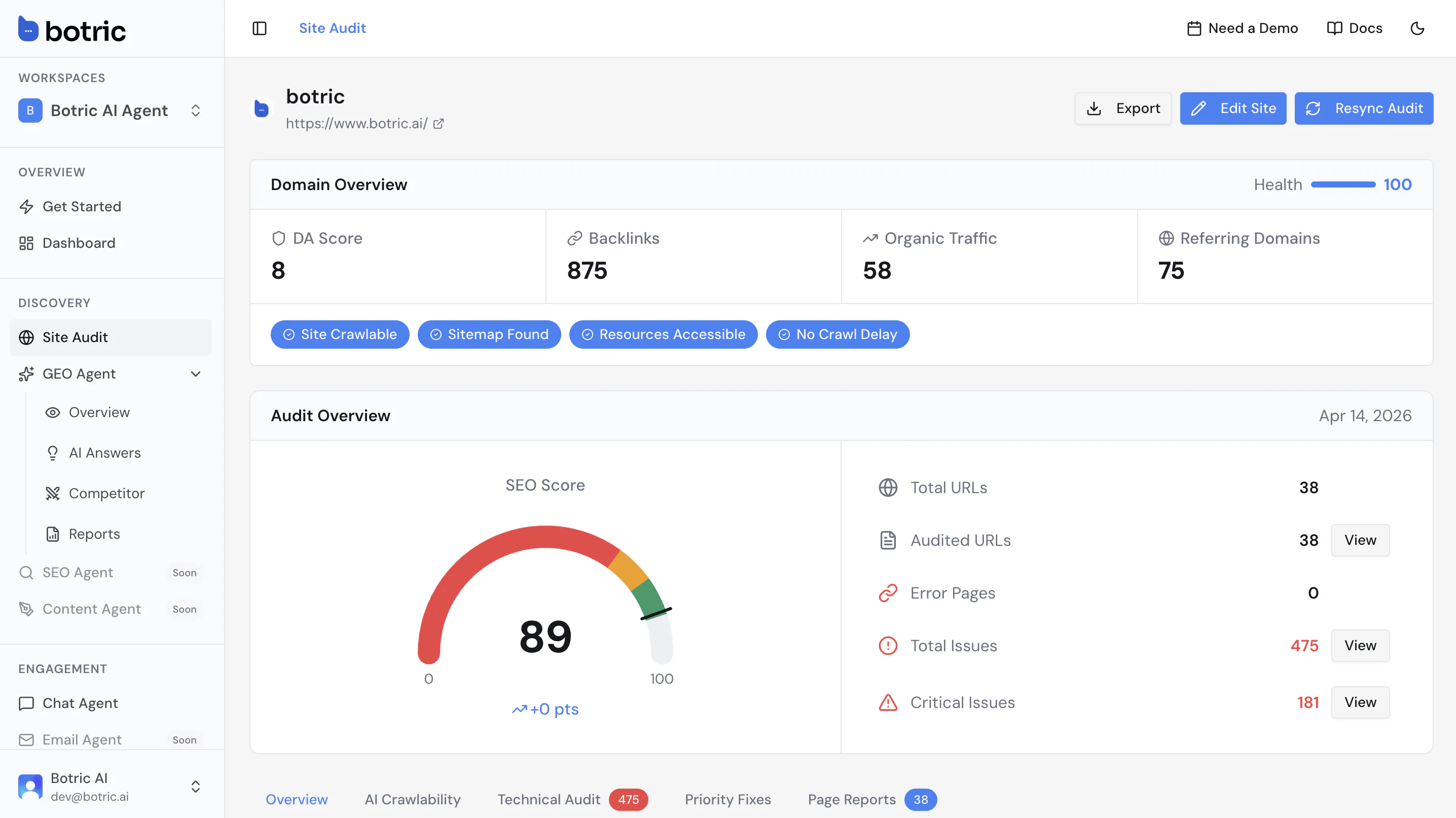Switch to the Technical Audit tab
Viewport: 1456px width, 818px height.
point(572,799)
